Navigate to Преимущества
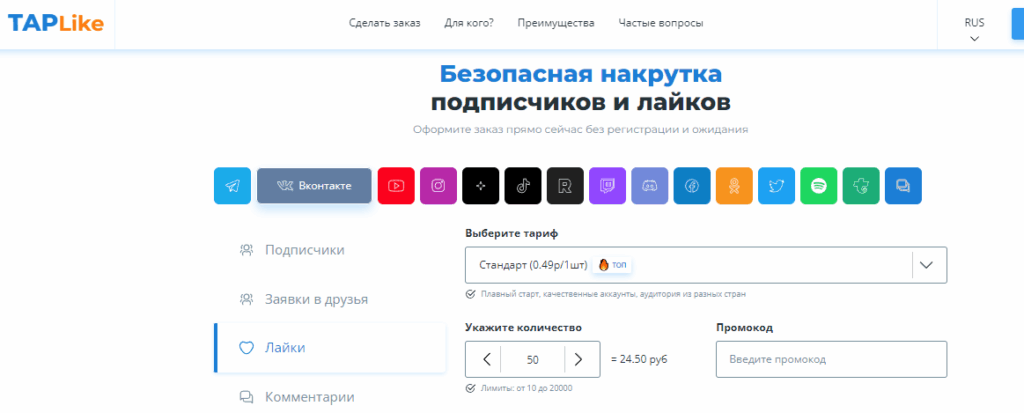Screen dimensions: 1024x413 point(556,24)
